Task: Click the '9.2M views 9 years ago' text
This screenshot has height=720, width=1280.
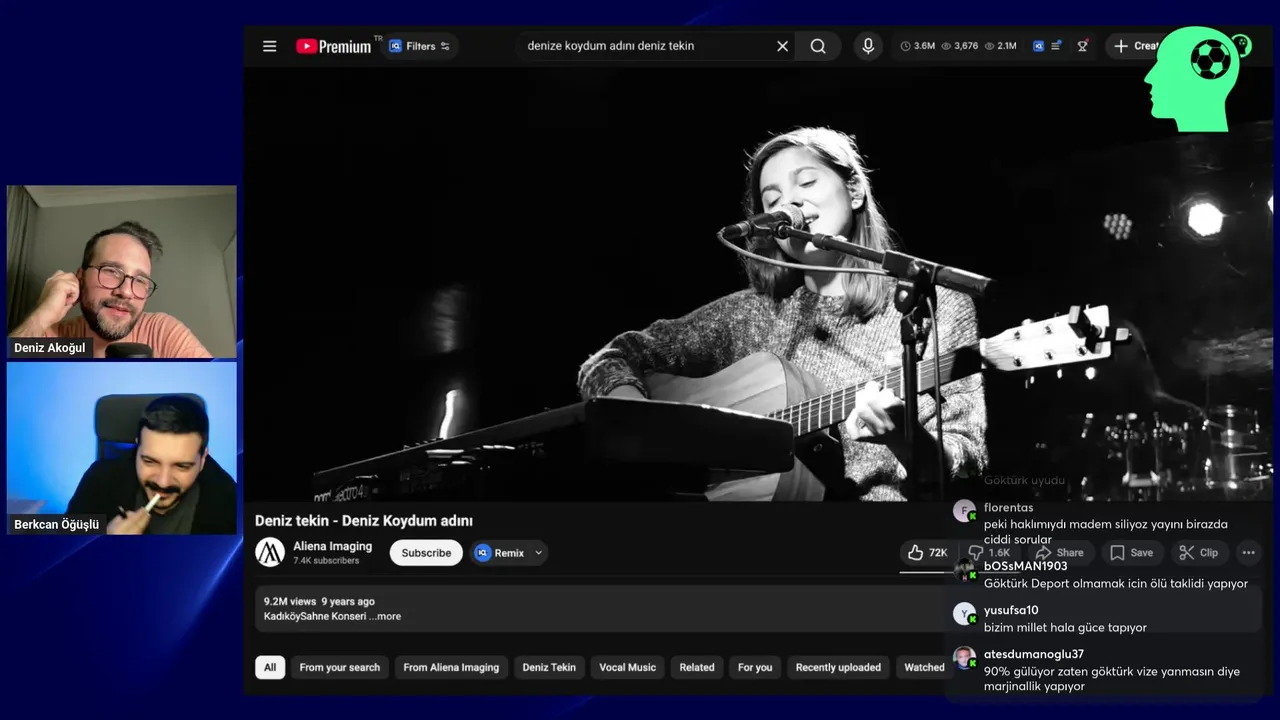Action: click(319, 601)
